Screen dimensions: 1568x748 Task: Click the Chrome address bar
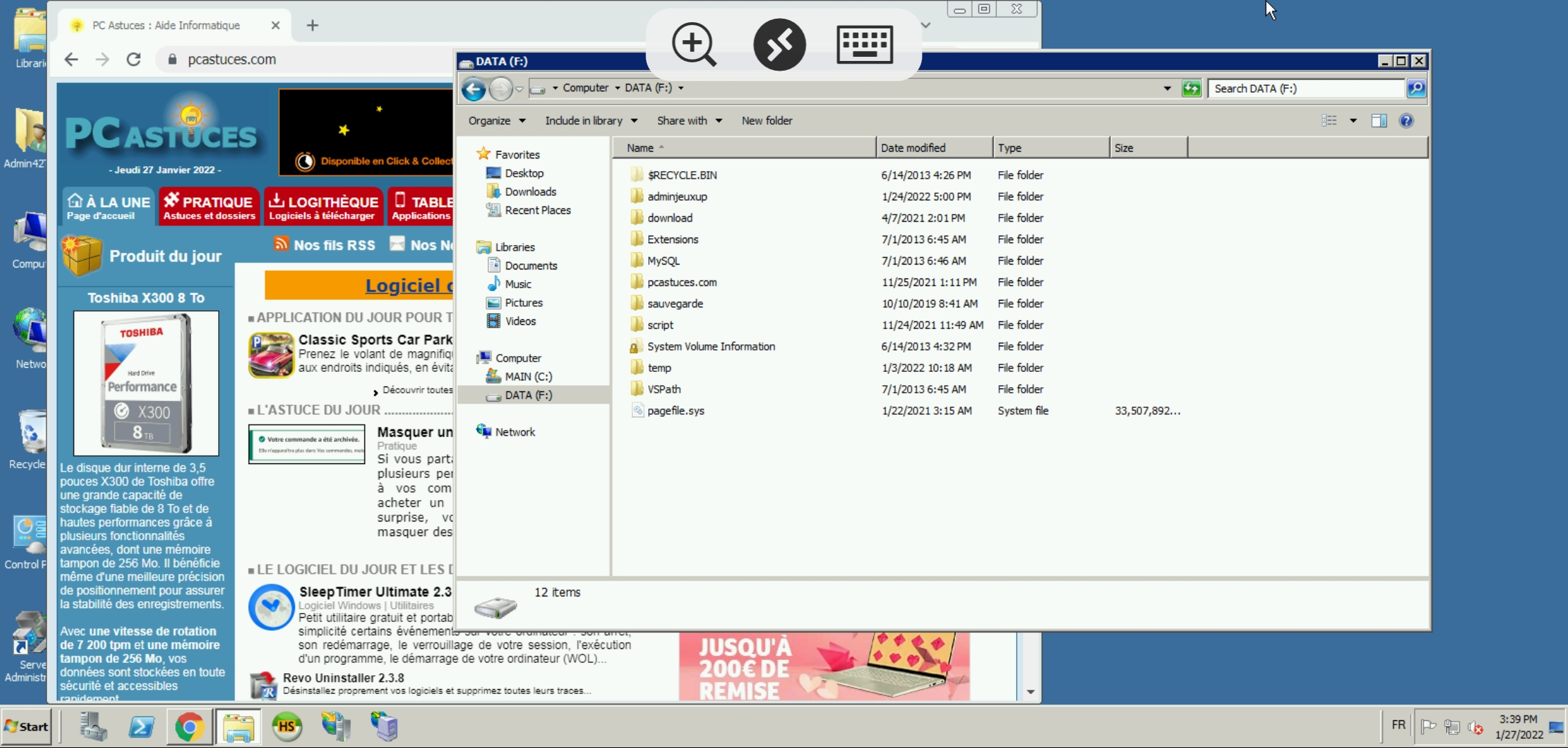click(x=305, y=60)
